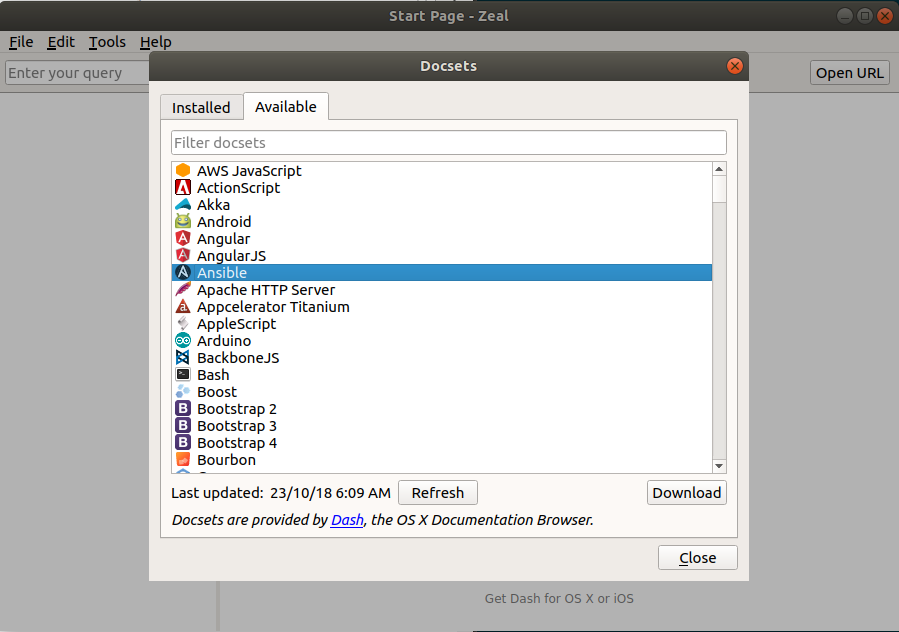Click the Enter your query search box
899x632 pixels.
point(77,73)
